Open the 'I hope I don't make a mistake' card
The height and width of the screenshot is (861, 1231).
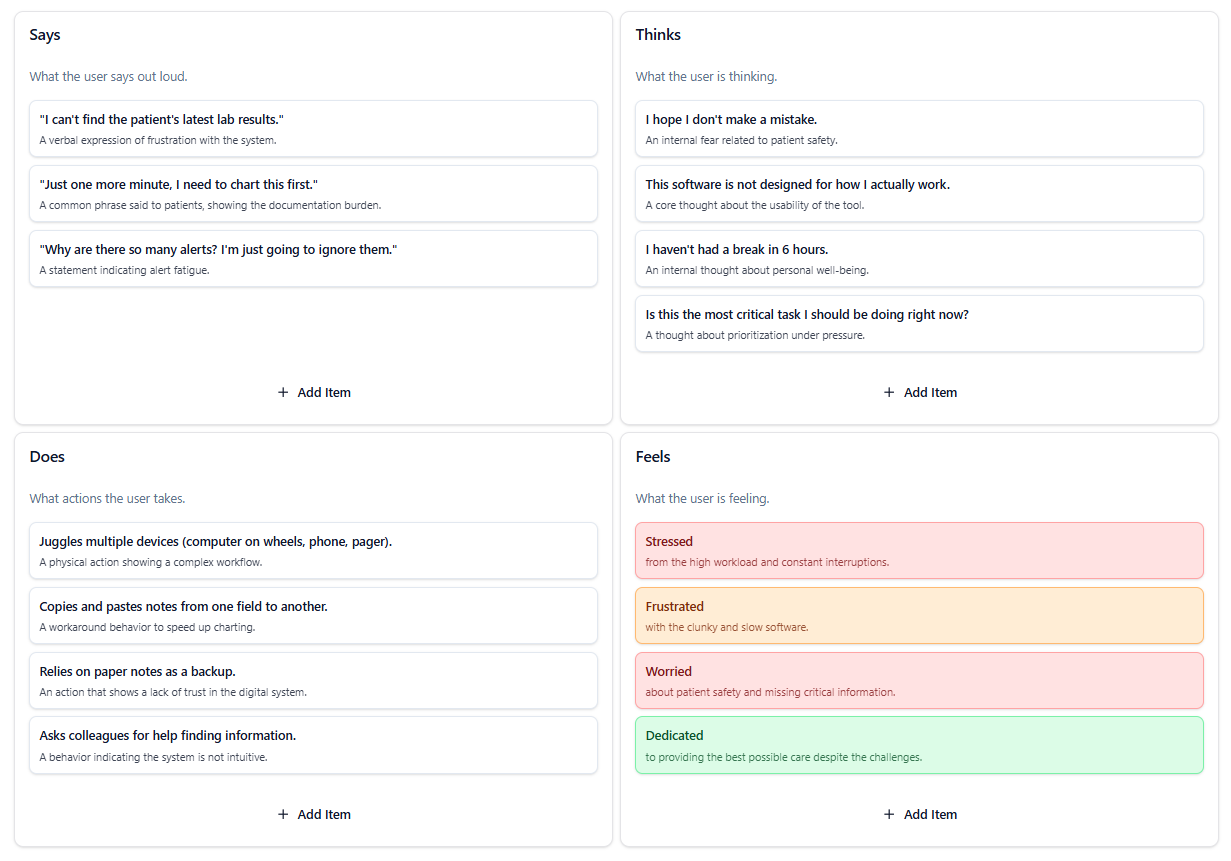click(919, 129)
